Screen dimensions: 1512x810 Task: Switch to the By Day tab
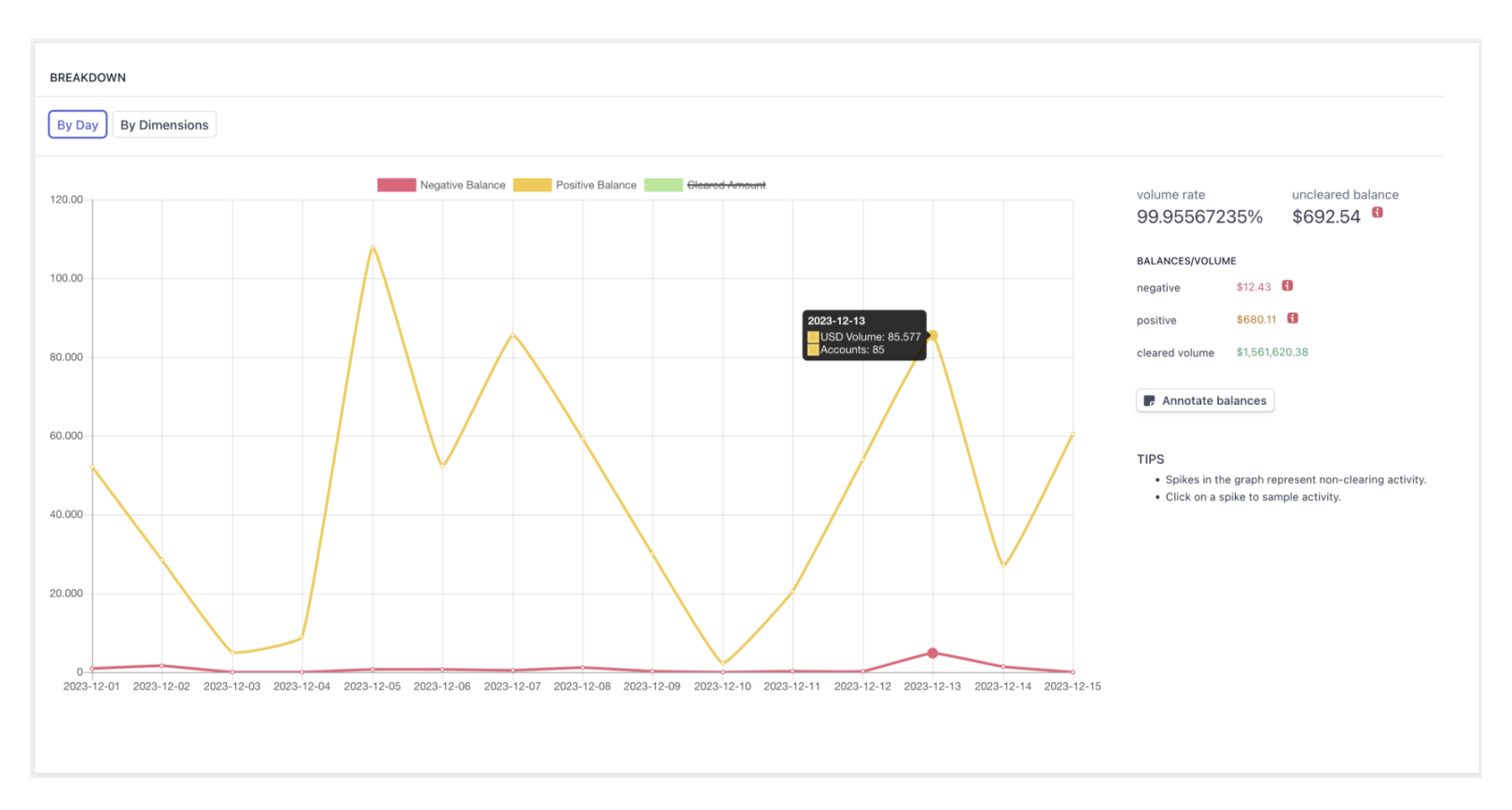[x=77, y=124]
